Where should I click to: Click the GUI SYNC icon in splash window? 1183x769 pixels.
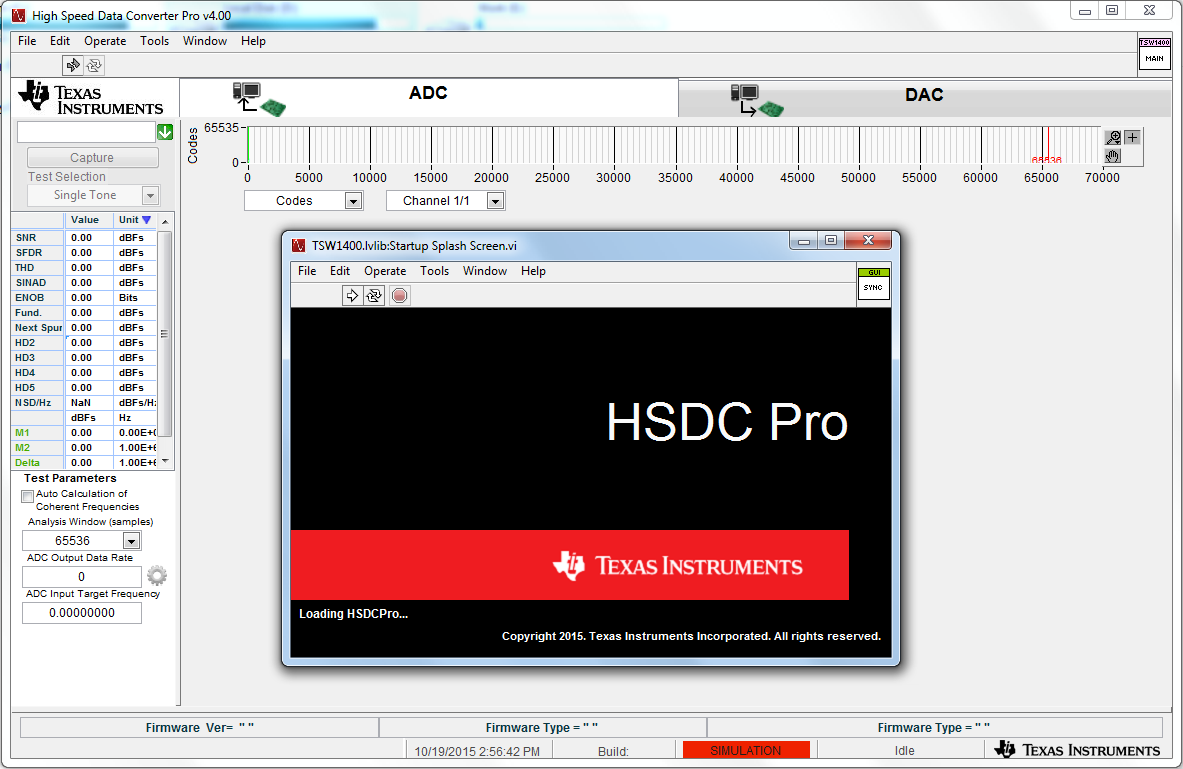(874, 284)
